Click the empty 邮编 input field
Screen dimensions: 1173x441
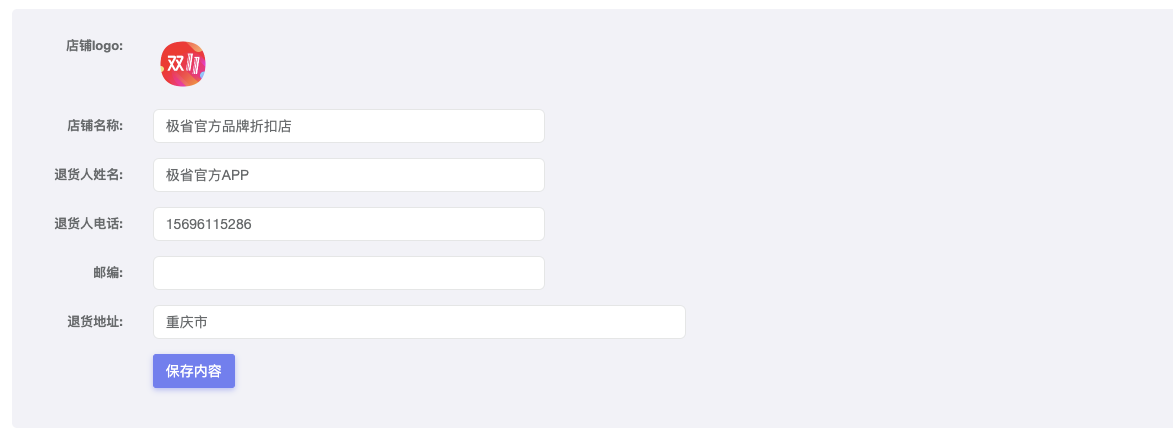(349, 273)
